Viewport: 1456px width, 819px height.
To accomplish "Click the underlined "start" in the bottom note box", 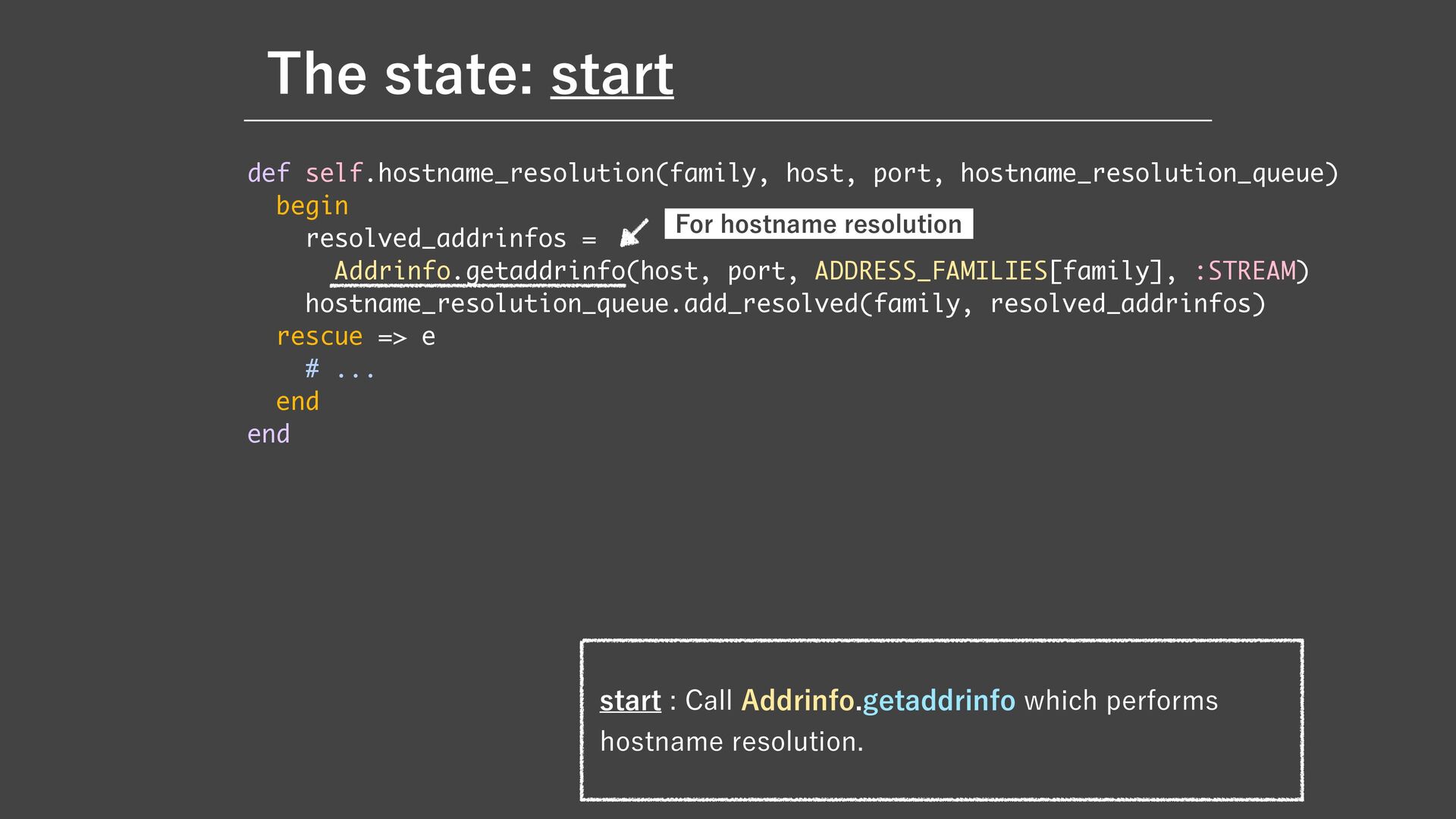I will coord(629,701).
